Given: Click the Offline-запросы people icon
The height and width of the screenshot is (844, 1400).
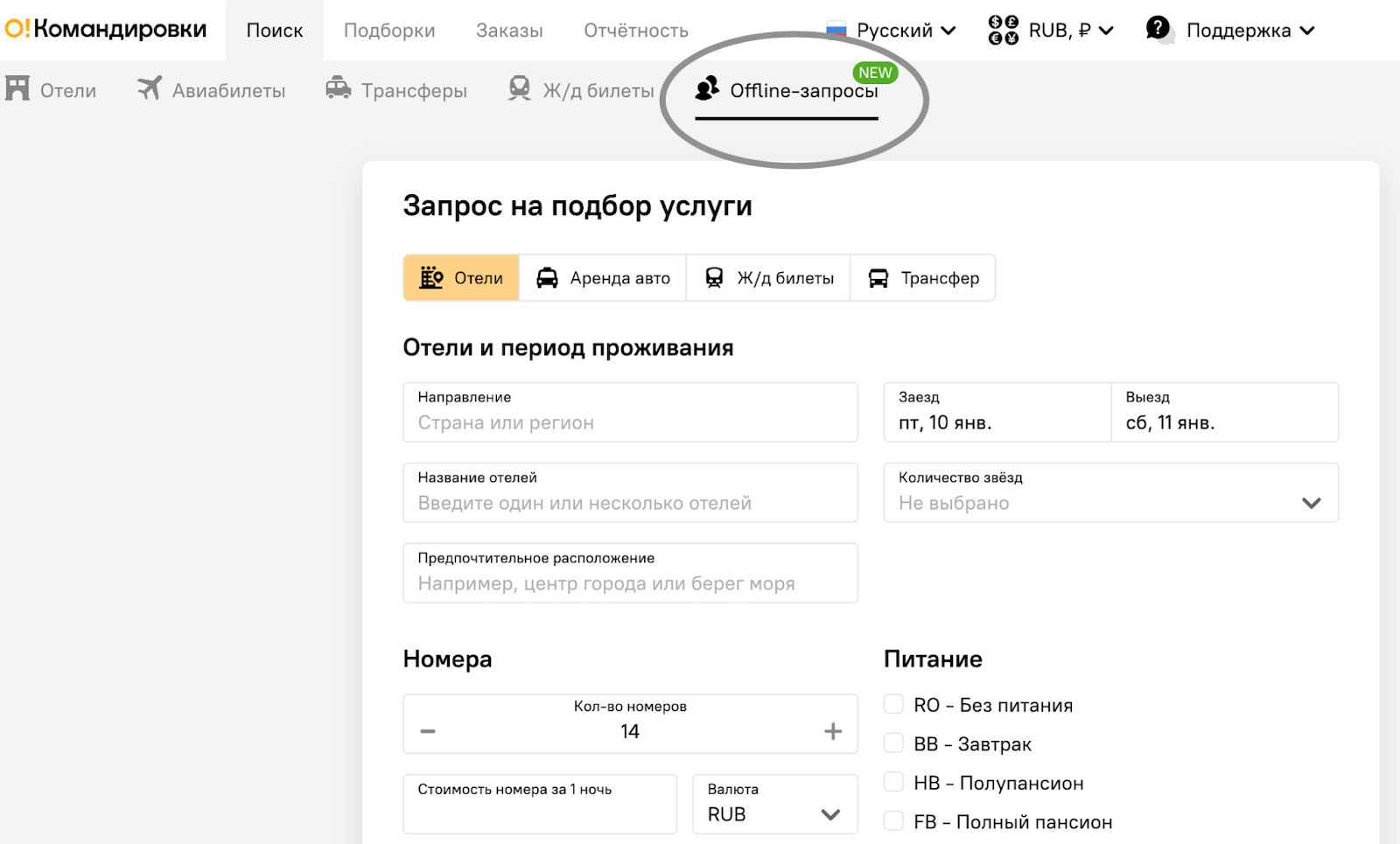Looking at the screenshot, I should pyautogui.click(x=707, y=88).
